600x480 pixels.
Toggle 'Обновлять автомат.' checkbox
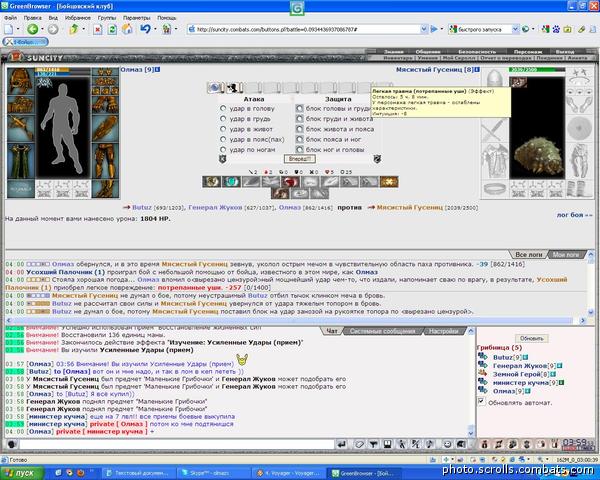481,402
